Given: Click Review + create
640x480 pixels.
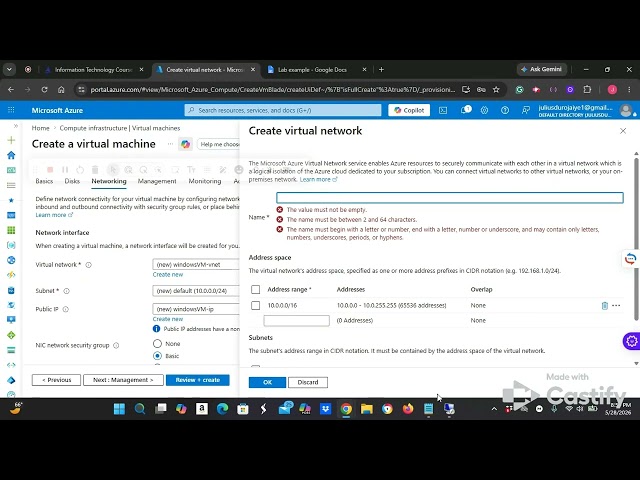Looking at the screenshot, I should (198, 380).
